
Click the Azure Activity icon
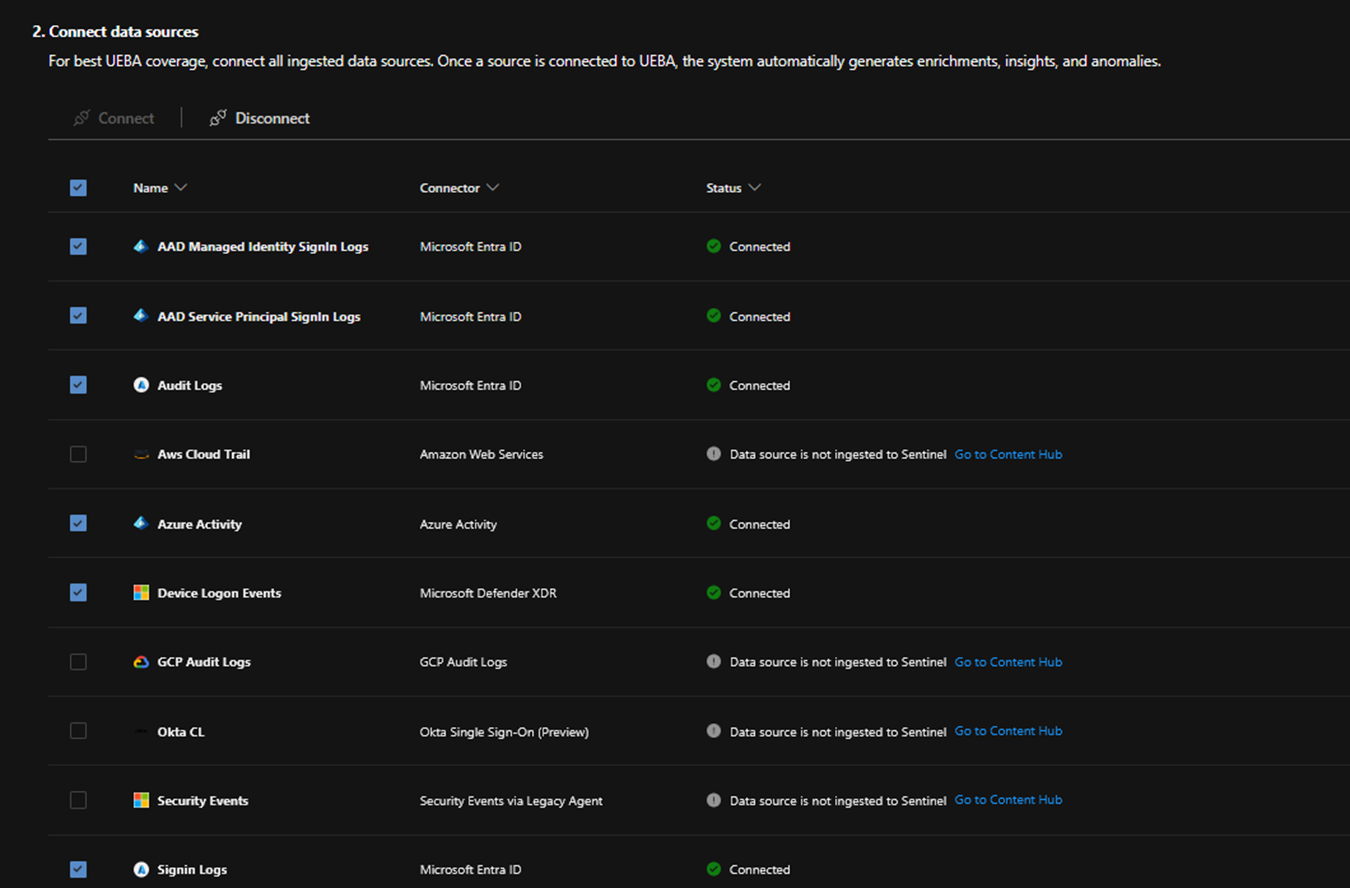click(x=141, y=524)
